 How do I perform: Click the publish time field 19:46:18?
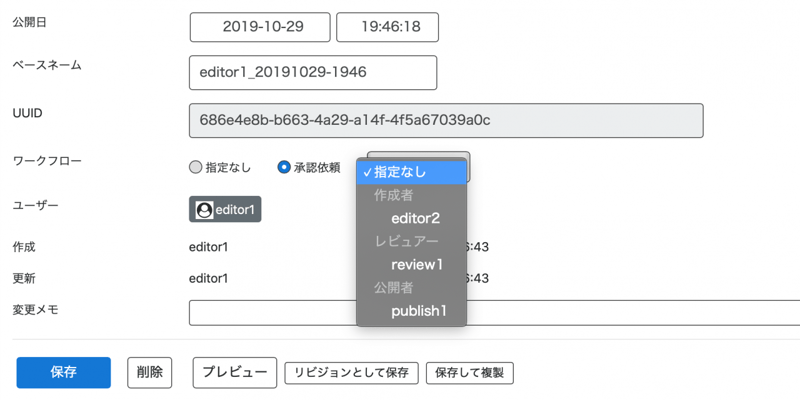click(x=387, y=27)
